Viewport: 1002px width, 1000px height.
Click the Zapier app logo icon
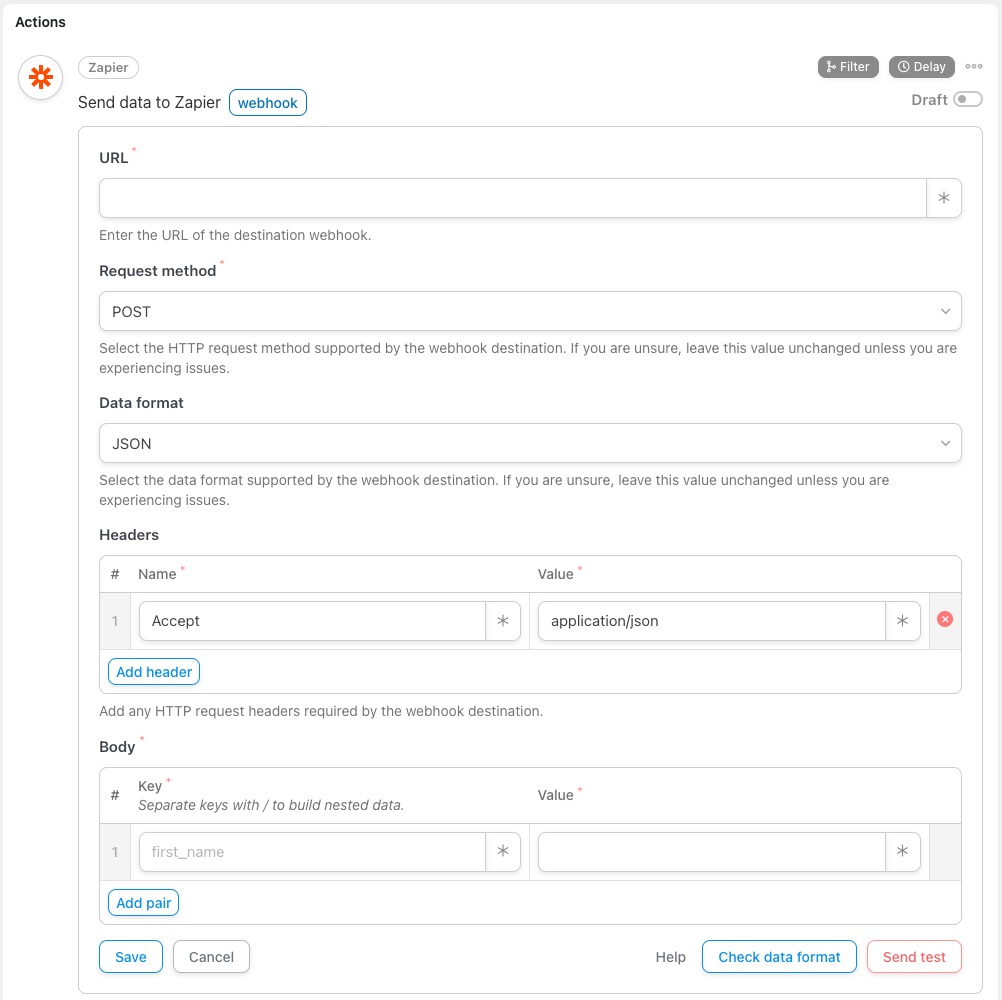pos(40,77)
